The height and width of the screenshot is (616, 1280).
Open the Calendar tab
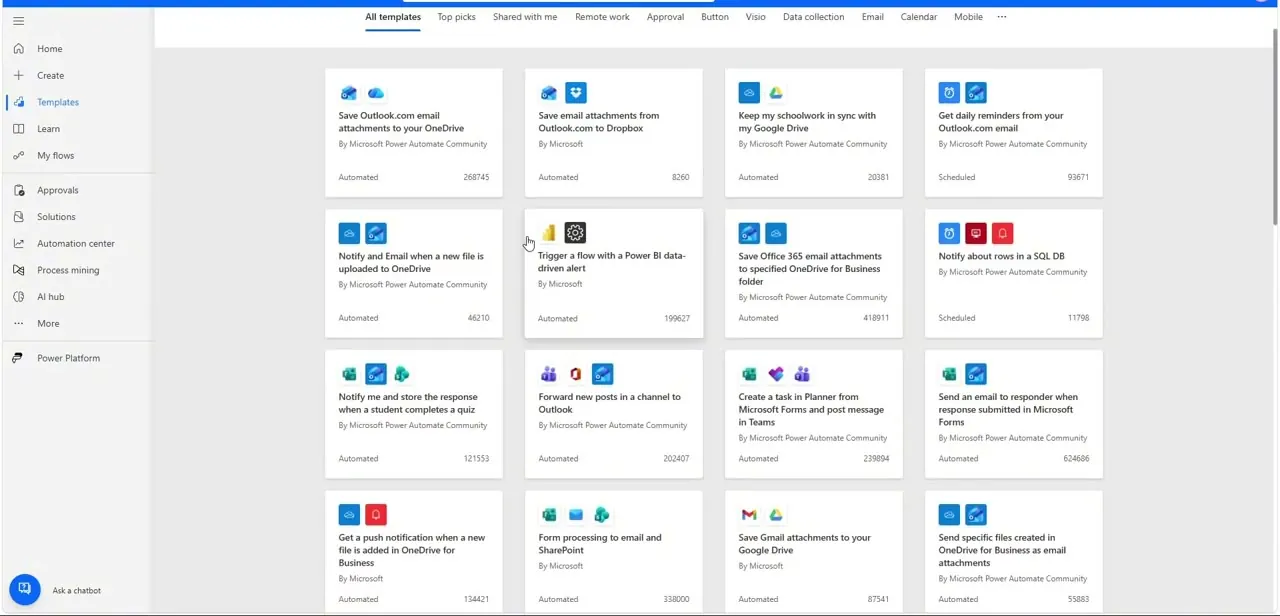coord(919,17)
